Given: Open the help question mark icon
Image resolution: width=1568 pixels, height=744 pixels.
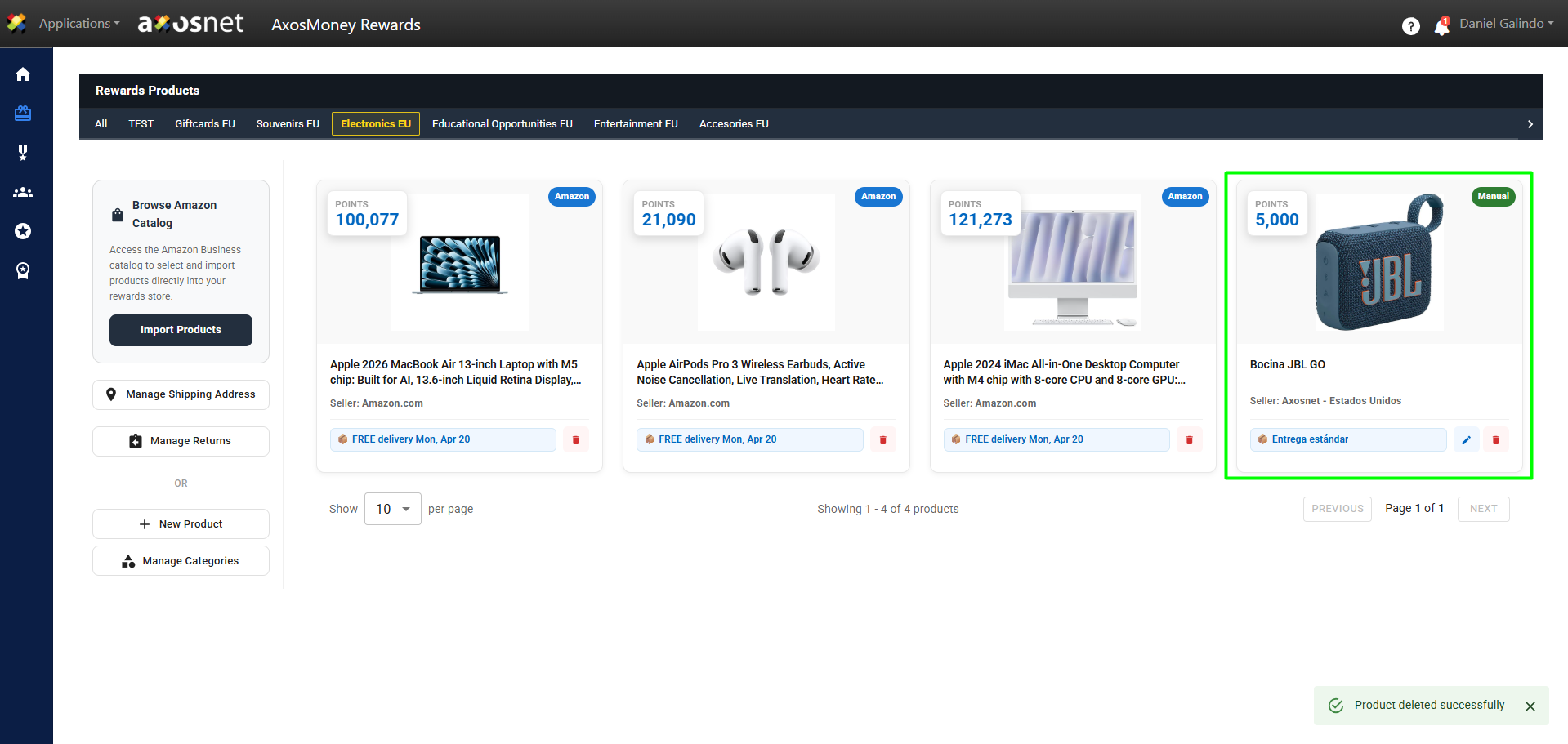Looking at the screenshot, I should pyautogui.click(x=1410, y=26).
